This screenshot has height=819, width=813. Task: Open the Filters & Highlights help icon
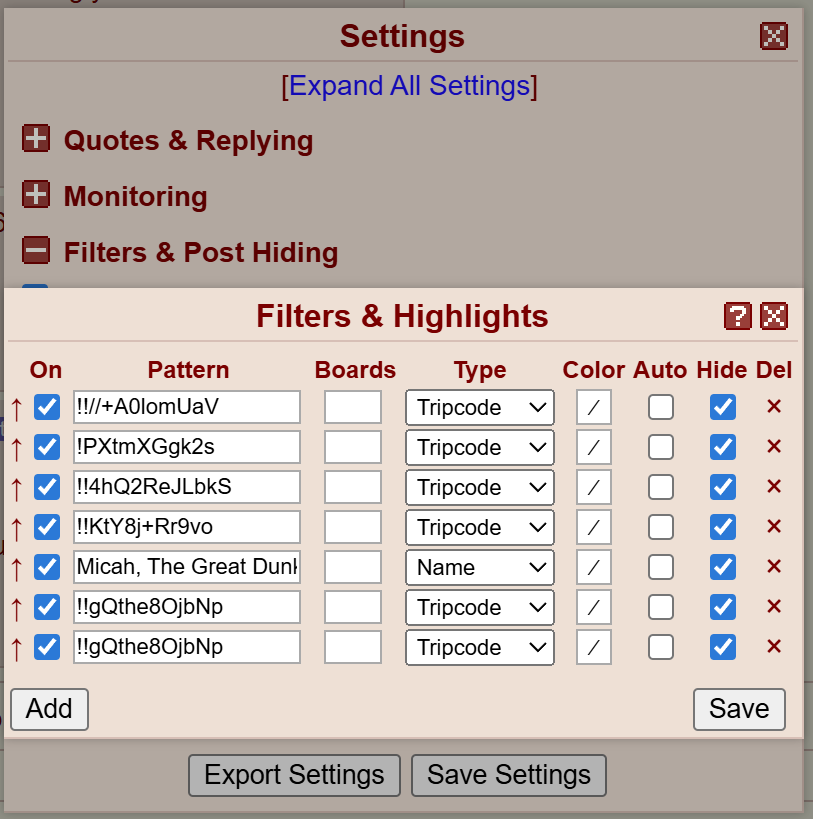point(737,316)
